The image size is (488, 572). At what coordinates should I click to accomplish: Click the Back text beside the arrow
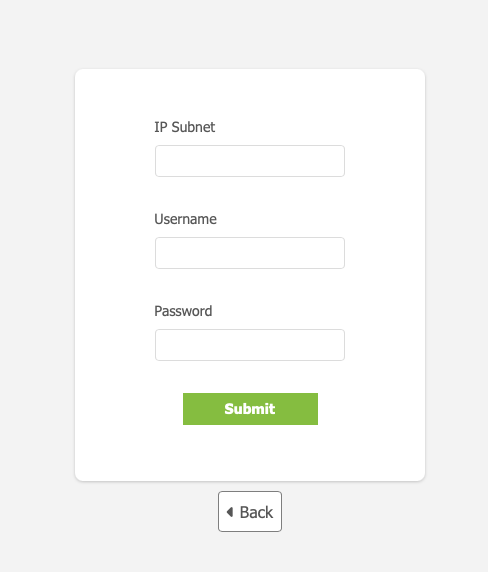[256, 512]
